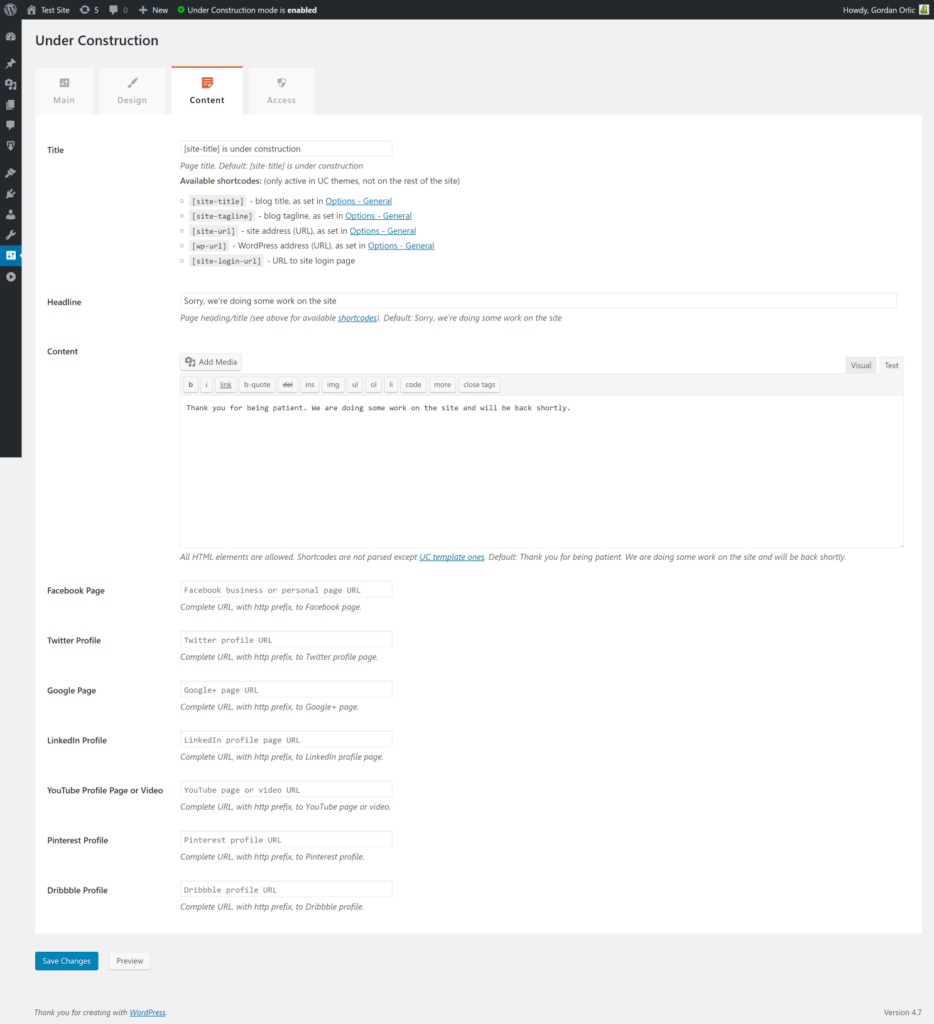The image size is (934, 1024).
Task: Focus the Twitter Profile URL field
Action: point(286,640)
